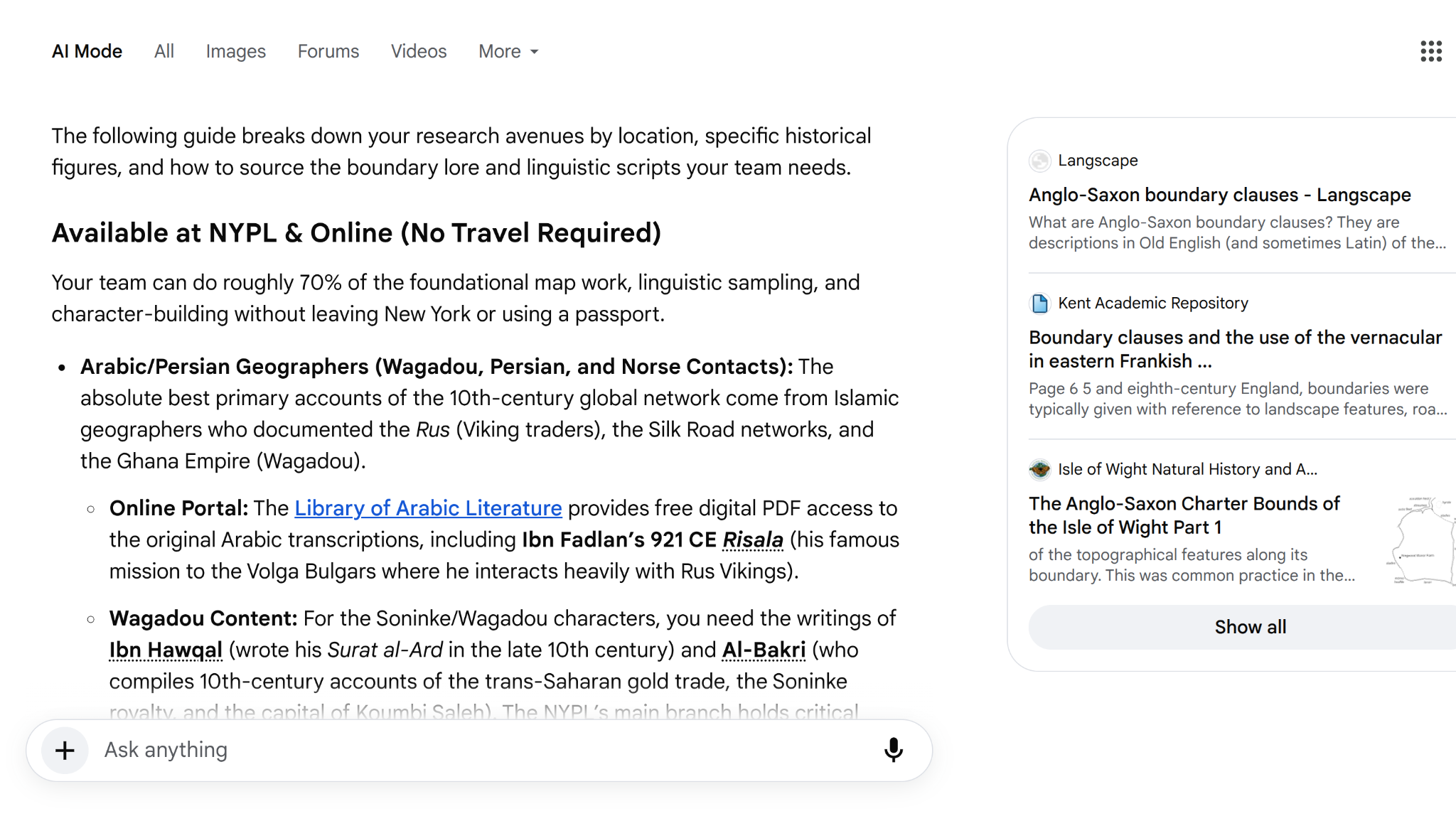The image size is (1456, 816).
Task: Click the Langscape source favicon
Action: coord(1039,161)
